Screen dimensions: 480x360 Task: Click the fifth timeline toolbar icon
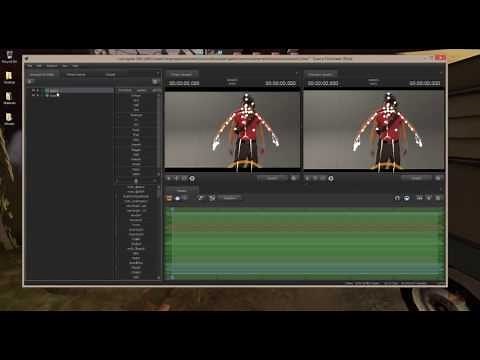(212, 198)
